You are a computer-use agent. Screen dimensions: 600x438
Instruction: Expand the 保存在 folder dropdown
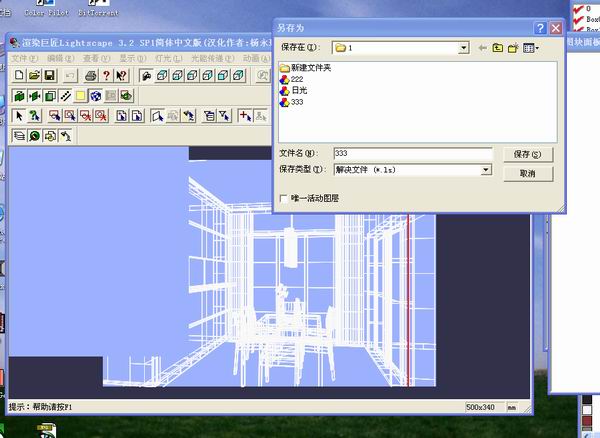pos(463,48)
